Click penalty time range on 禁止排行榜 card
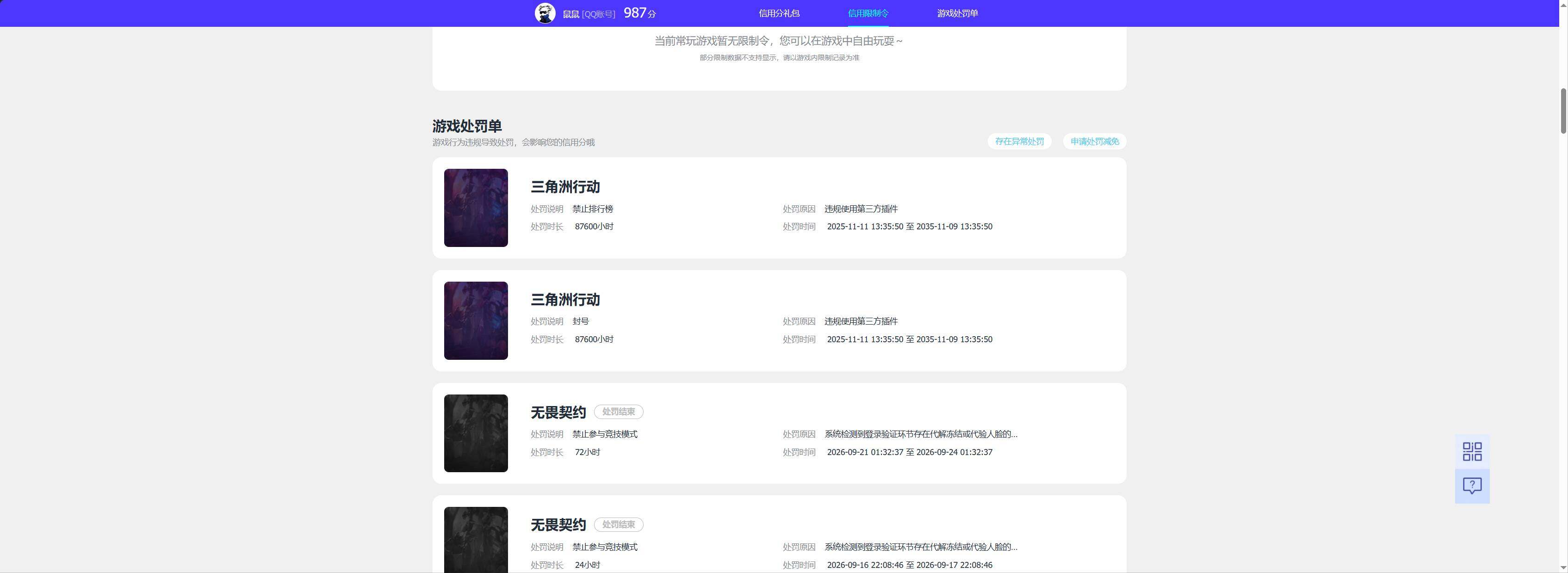 [x=910, y=226]
